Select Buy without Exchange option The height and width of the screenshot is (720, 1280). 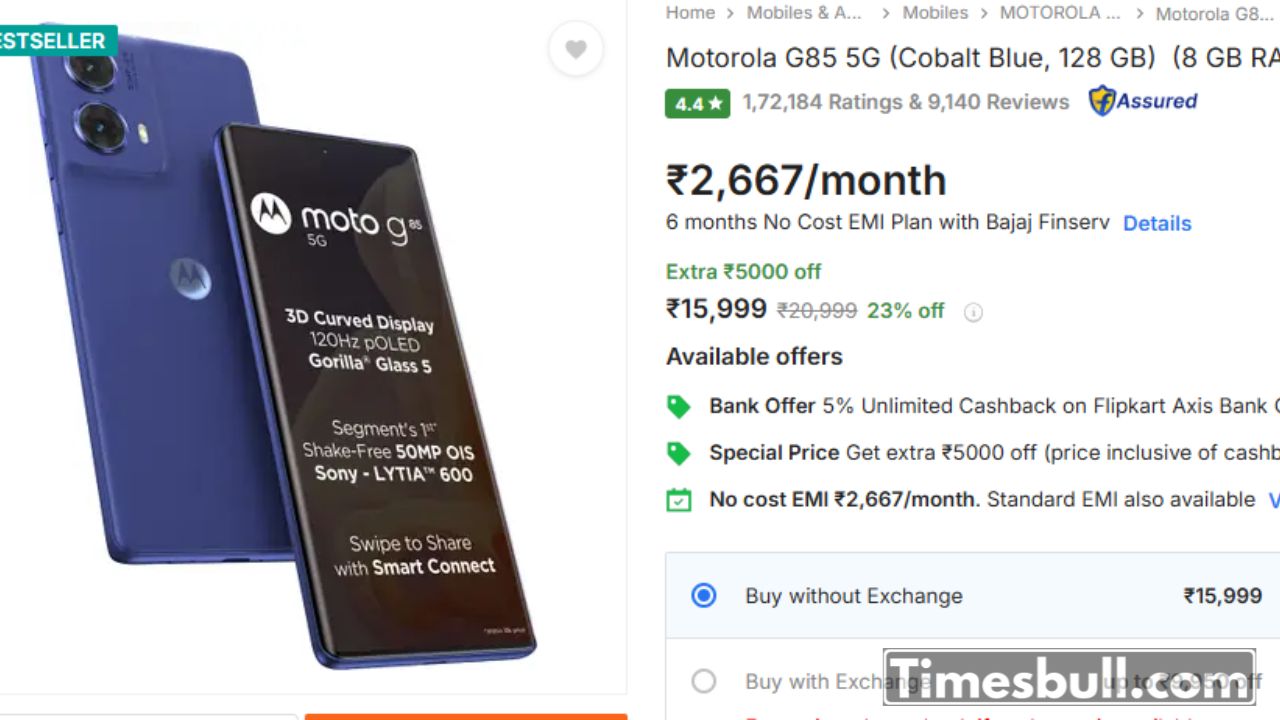click(704, 596)
